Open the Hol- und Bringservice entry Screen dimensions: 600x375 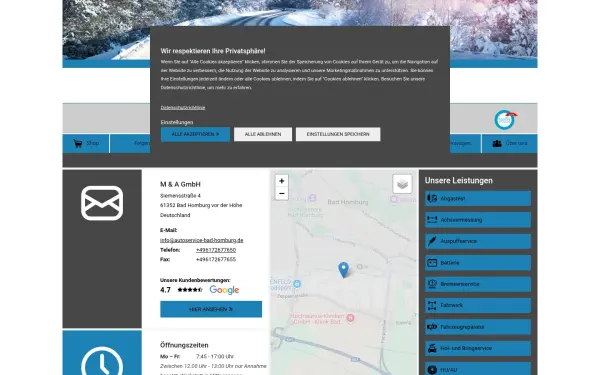(x=478, y=349)
